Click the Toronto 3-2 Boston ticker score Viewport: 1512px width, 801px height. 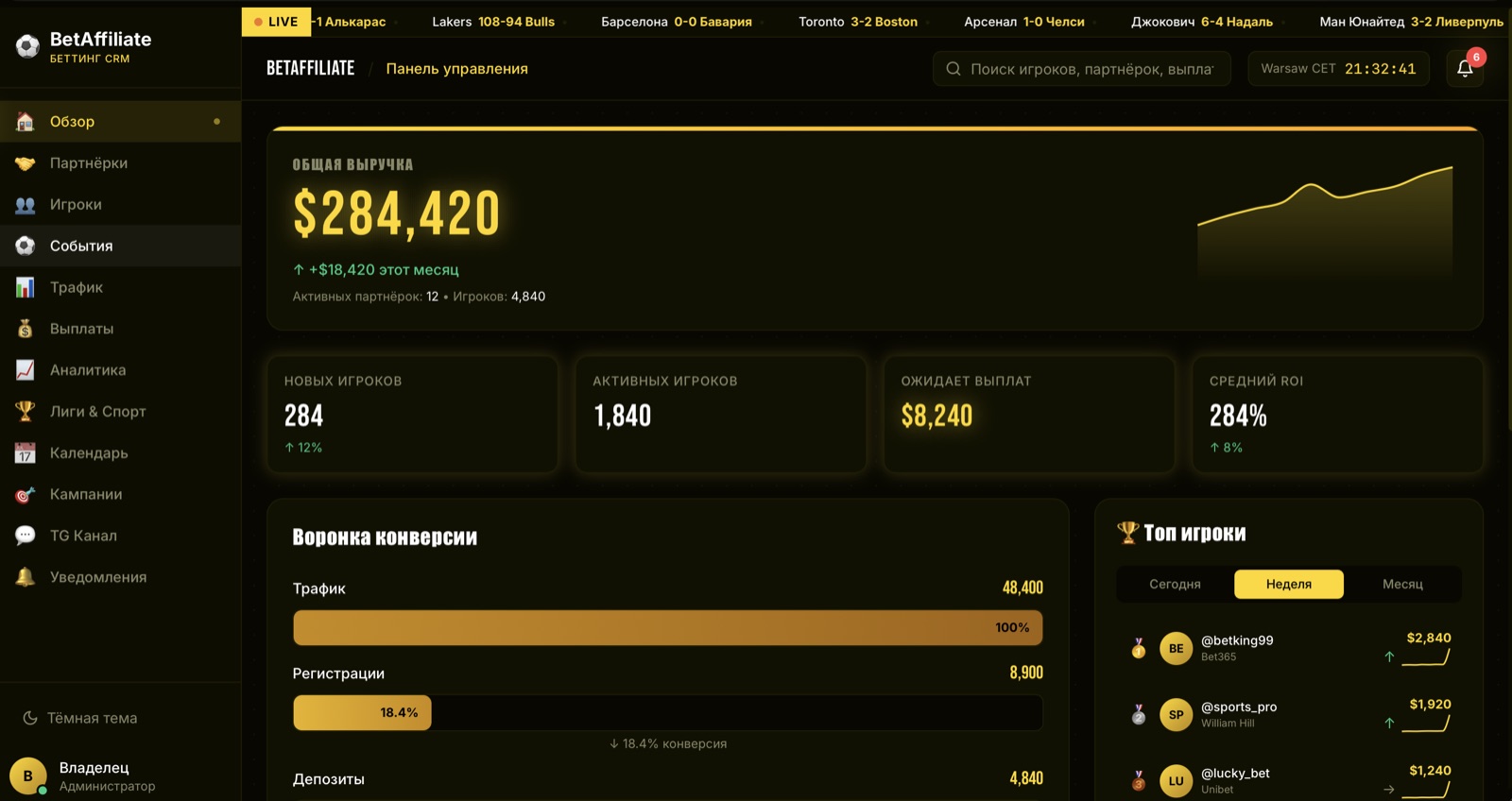[858, 22]
